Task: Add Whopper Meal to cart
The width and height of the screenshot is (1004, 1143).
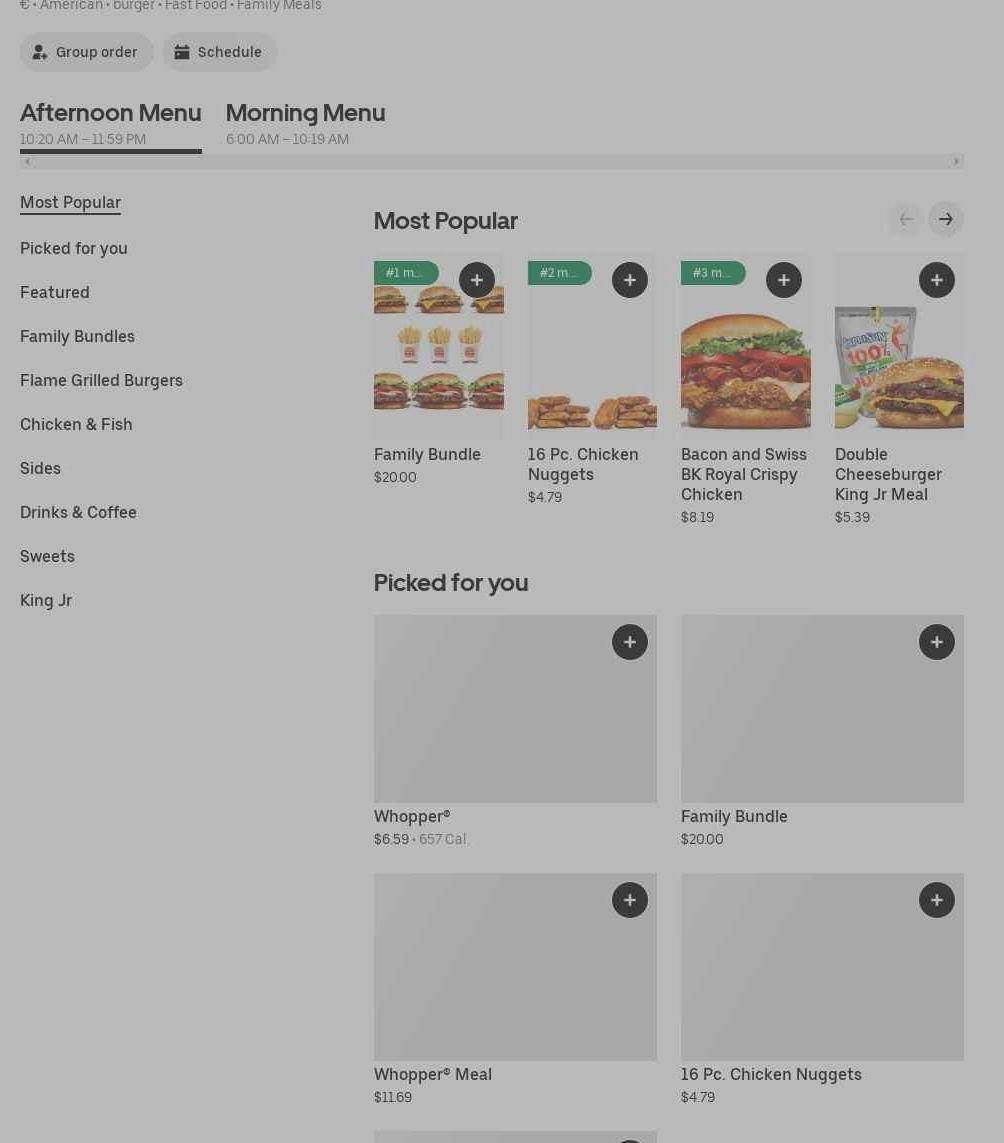Action: click(629, 900)
